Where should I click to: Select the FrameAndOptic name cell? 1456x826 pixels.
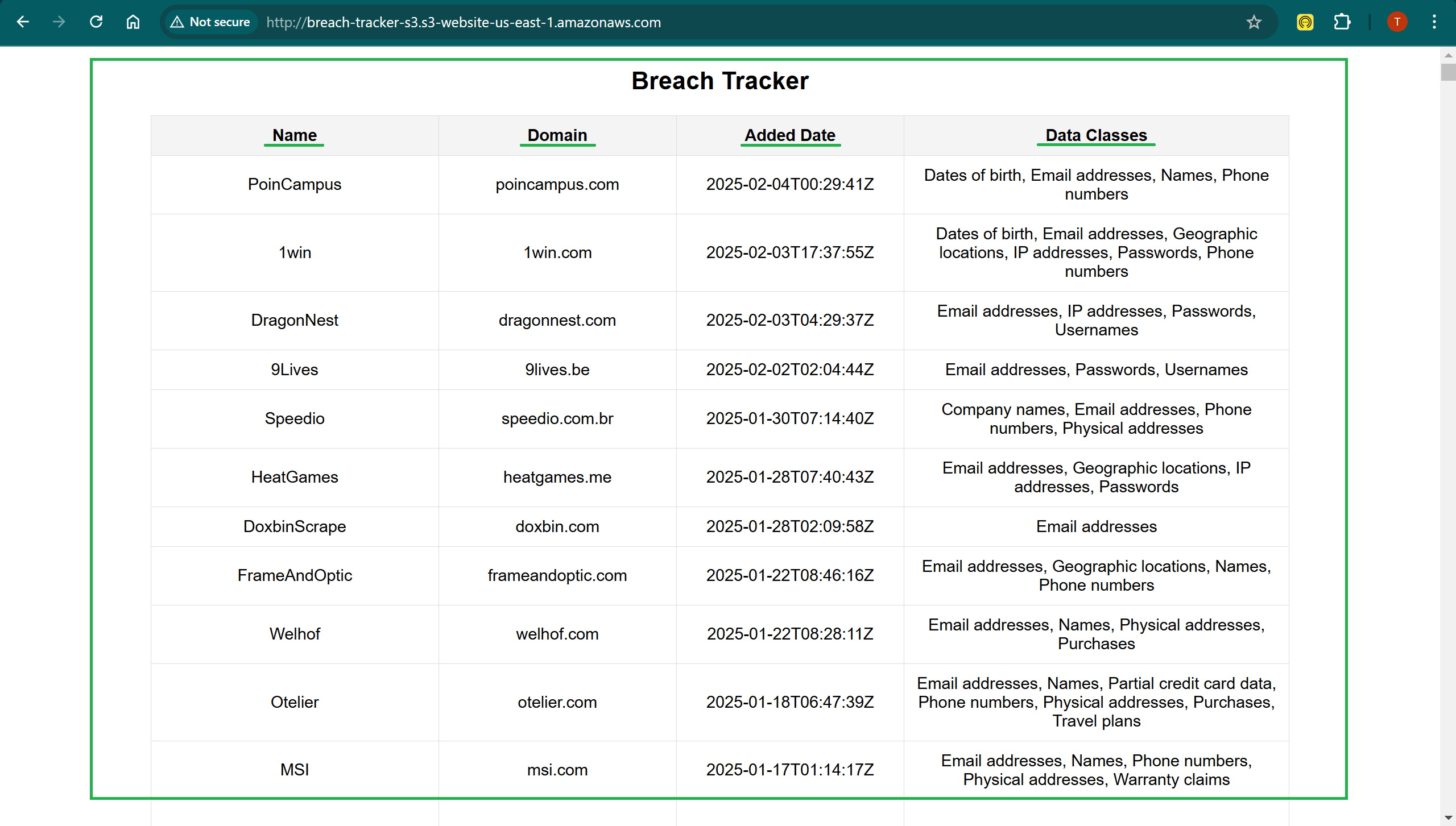pyautogui.click(x=295, y=576)
